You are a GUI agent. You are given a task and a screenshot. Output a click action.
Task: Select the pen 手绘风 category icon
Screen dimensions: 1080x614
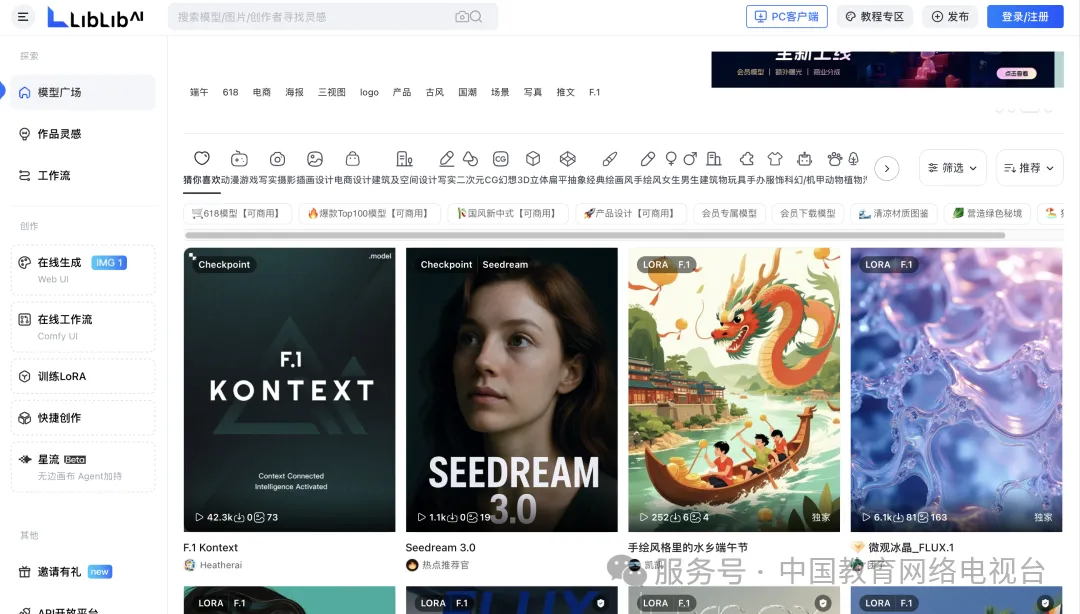pos(647,159)
